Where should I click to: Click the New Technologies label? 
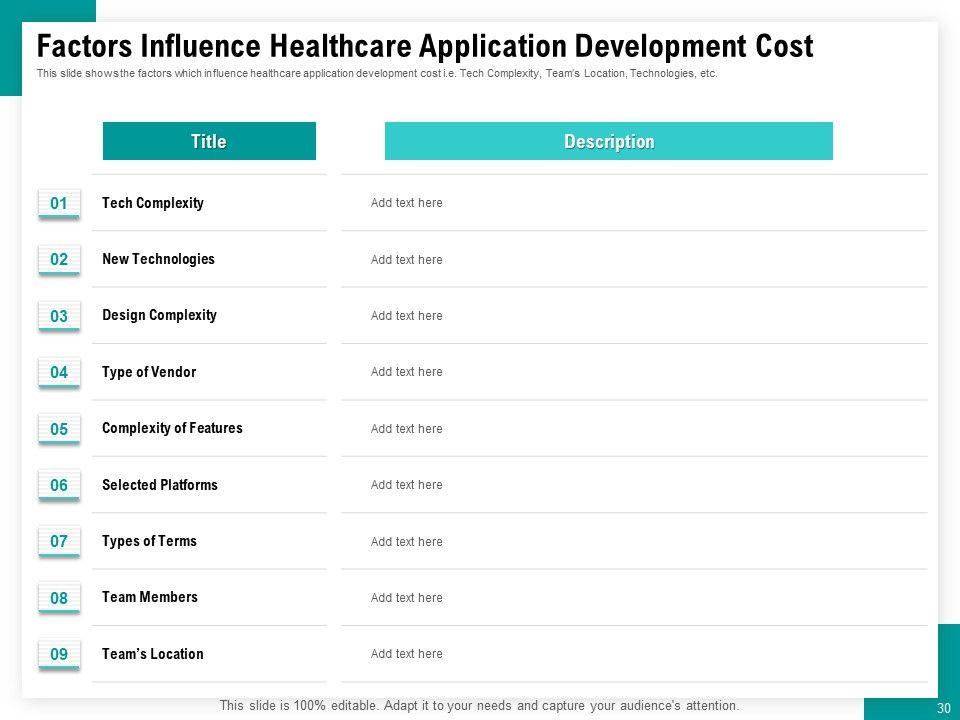pos(158,259)
